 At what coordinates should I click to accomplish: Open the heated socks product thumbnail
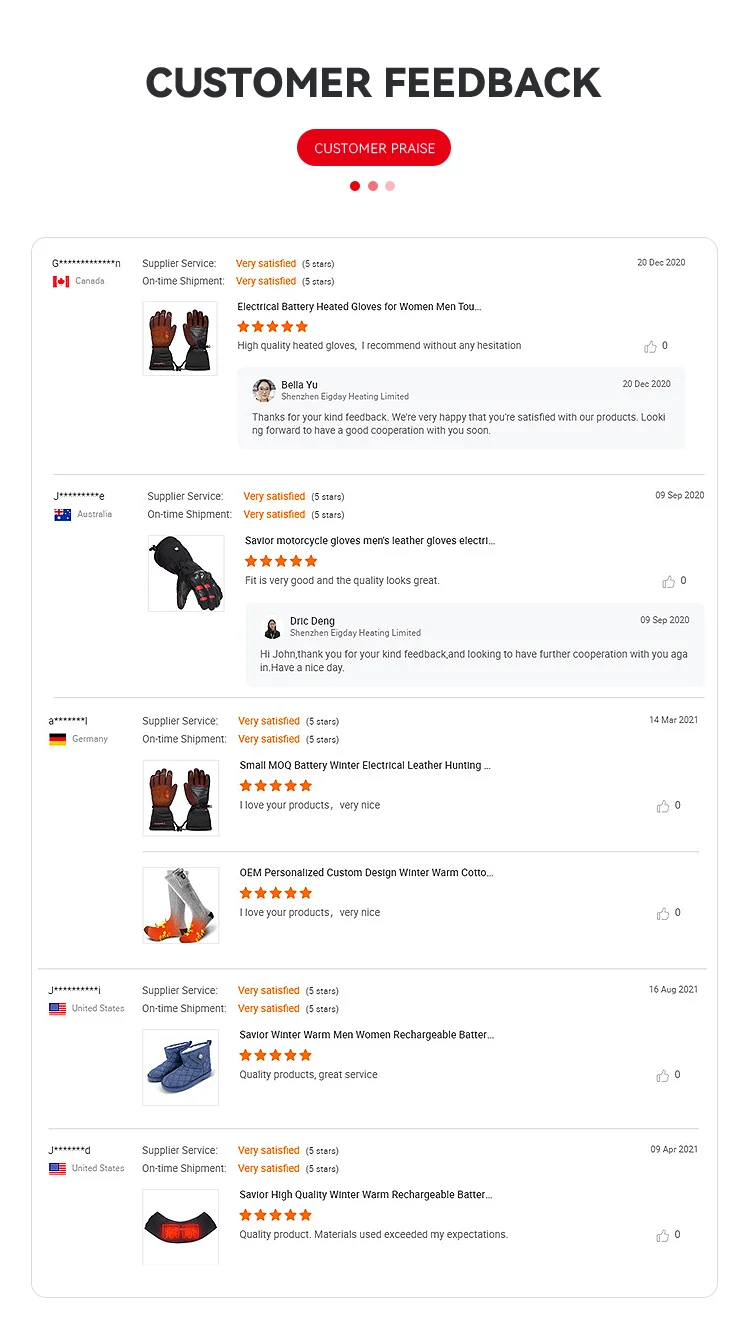[x=181, y=905]
